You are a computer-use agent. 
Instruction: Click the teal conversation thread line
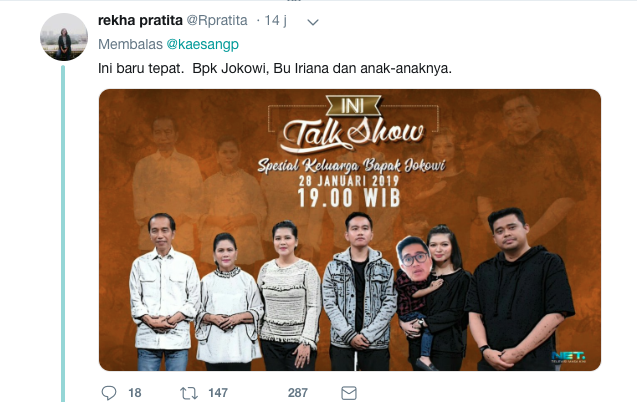click(x=63, y=233)
